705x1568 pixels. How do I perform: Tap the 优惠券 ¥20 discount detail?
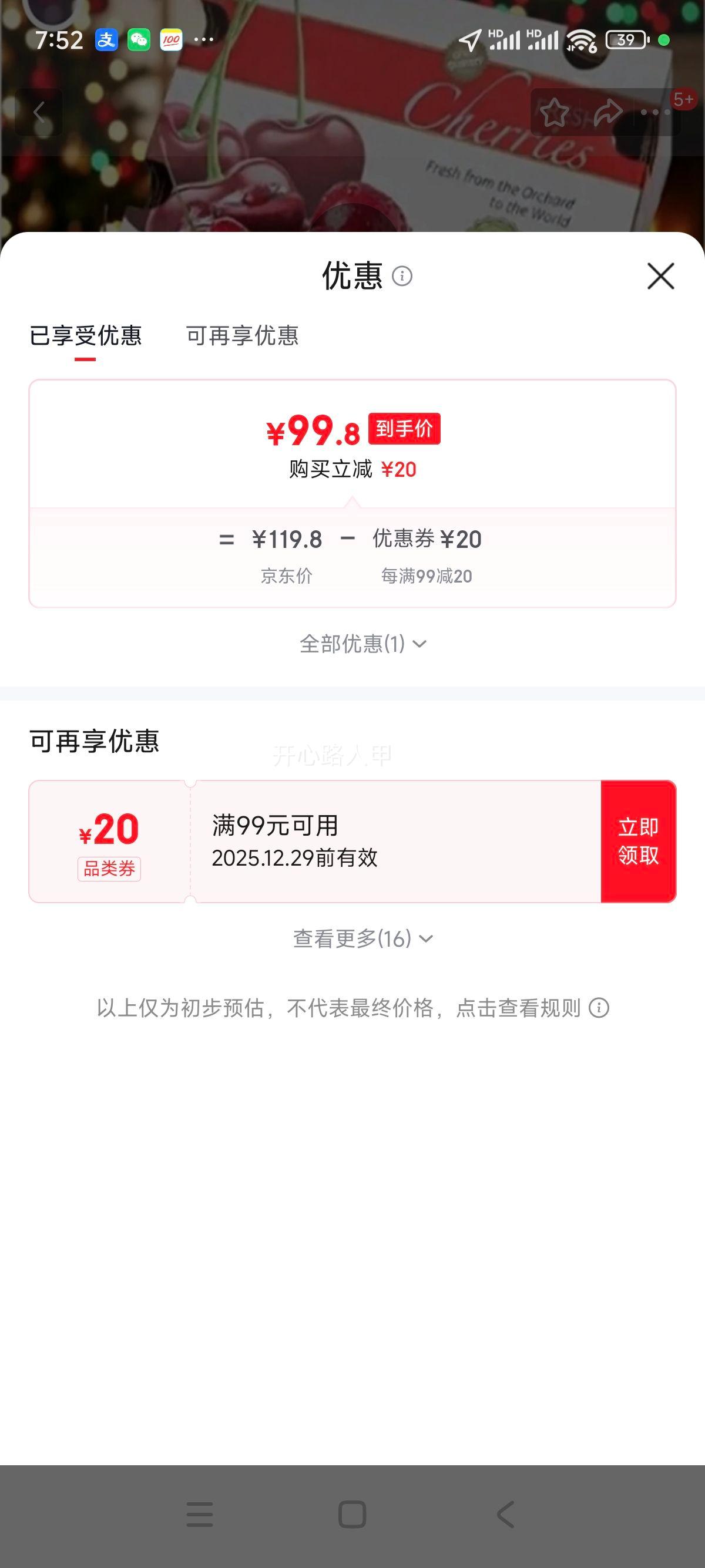tap(427, 539)
